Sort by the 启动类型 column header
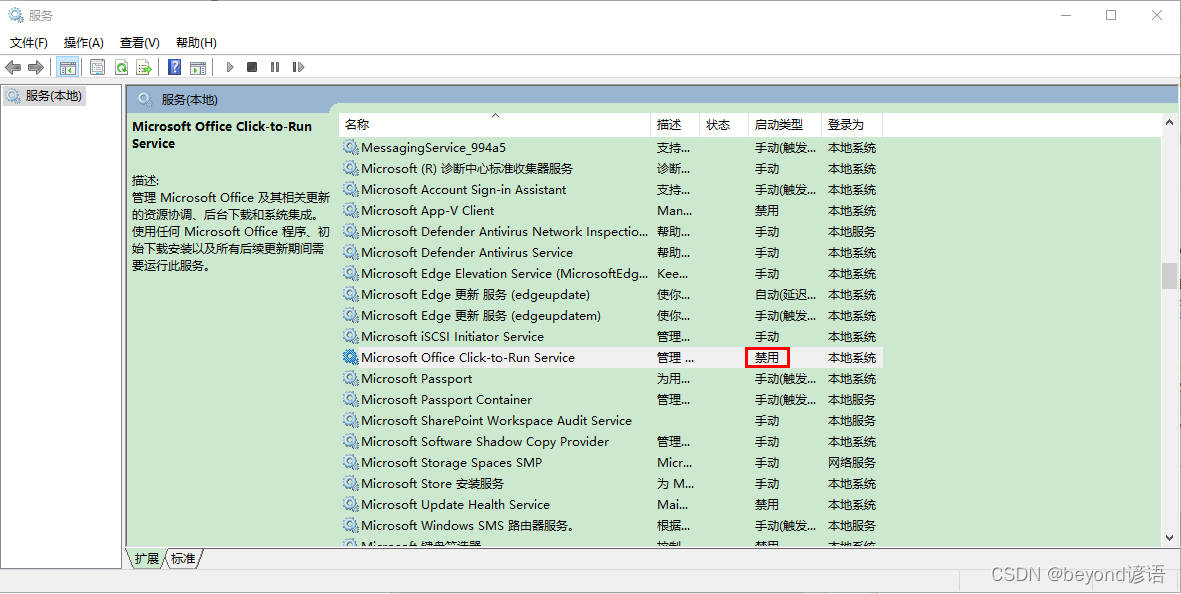 click(x=785, y=125)
